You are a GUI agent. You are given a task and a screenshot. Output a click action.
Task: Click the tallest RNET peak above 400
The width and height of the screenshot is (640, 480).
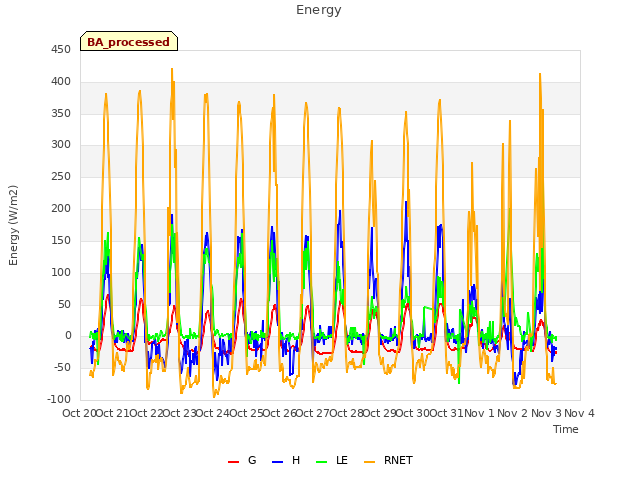coord(172,69)
